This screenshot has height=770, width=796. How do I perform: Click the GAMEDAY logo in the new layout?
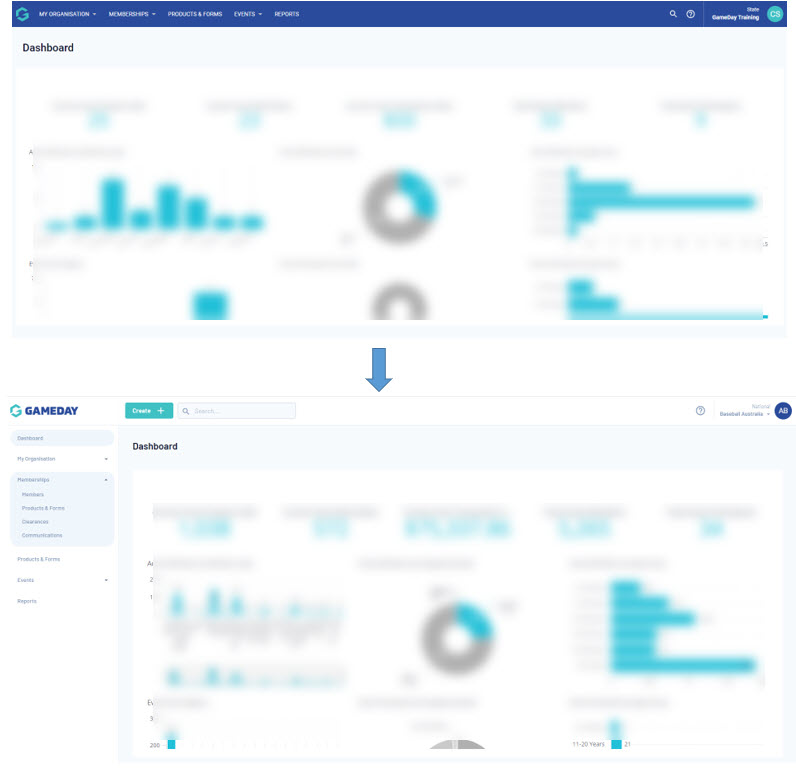tap(44, 411)
